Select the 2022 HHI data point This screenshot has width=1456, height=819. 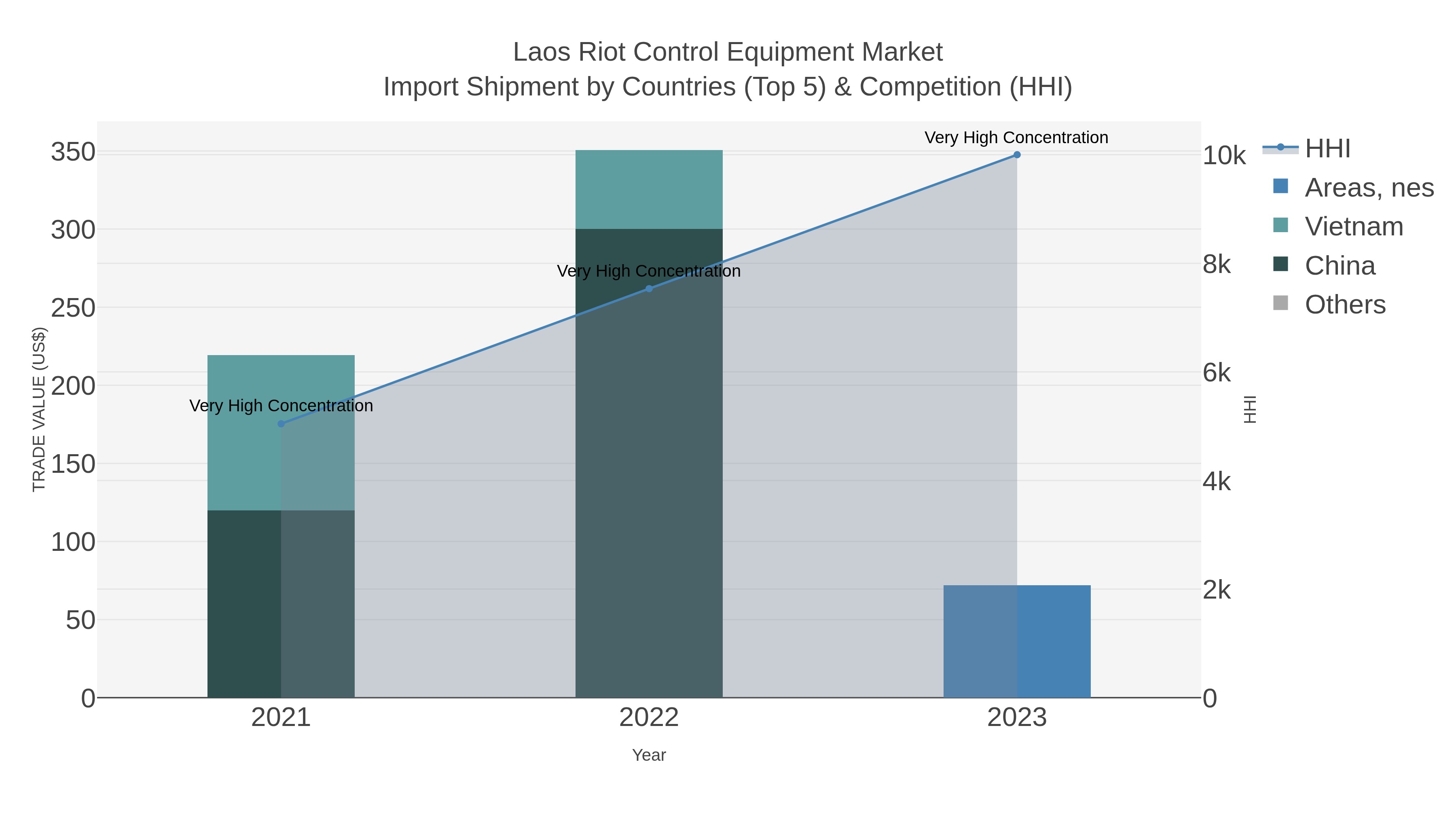tap(649, 289)
